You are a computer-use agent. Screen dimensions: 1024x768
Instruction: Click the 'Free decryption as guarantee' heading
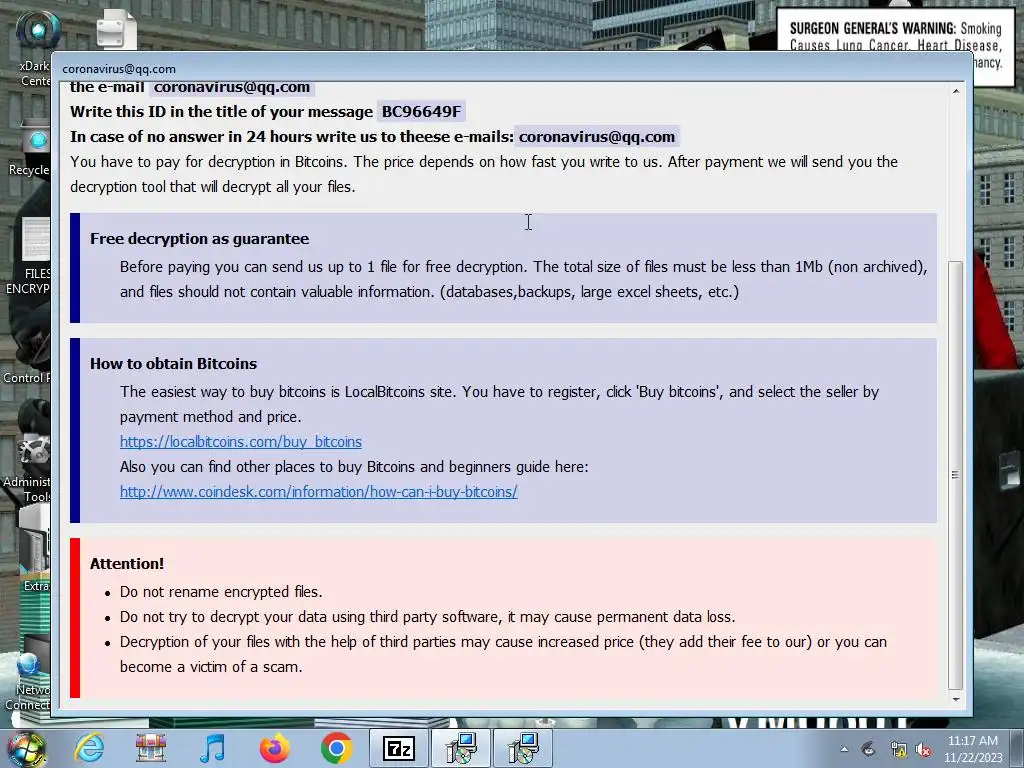(199, 239)
